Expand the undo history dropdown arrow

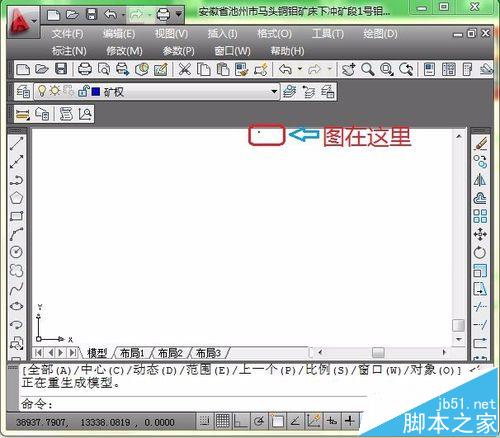tap(300, 69)
